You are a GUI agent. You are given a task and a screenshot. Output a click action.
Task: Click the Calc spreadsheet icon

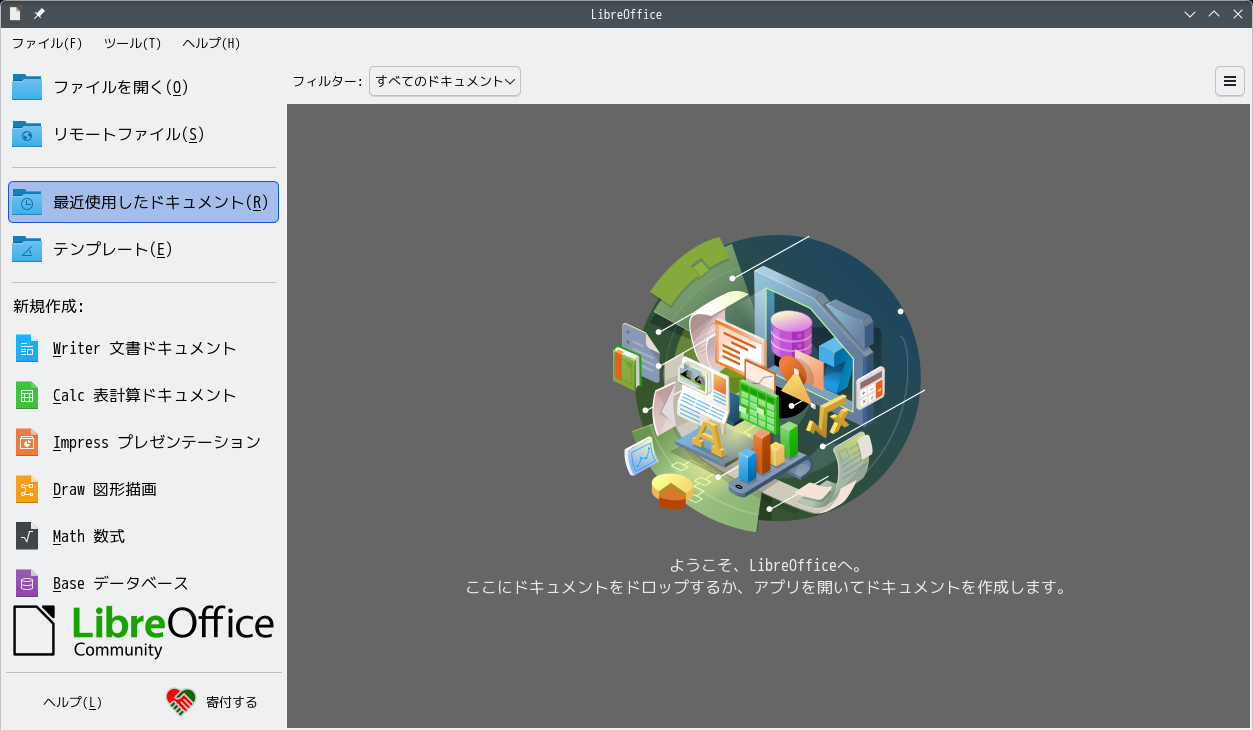(x=27, y=395)
